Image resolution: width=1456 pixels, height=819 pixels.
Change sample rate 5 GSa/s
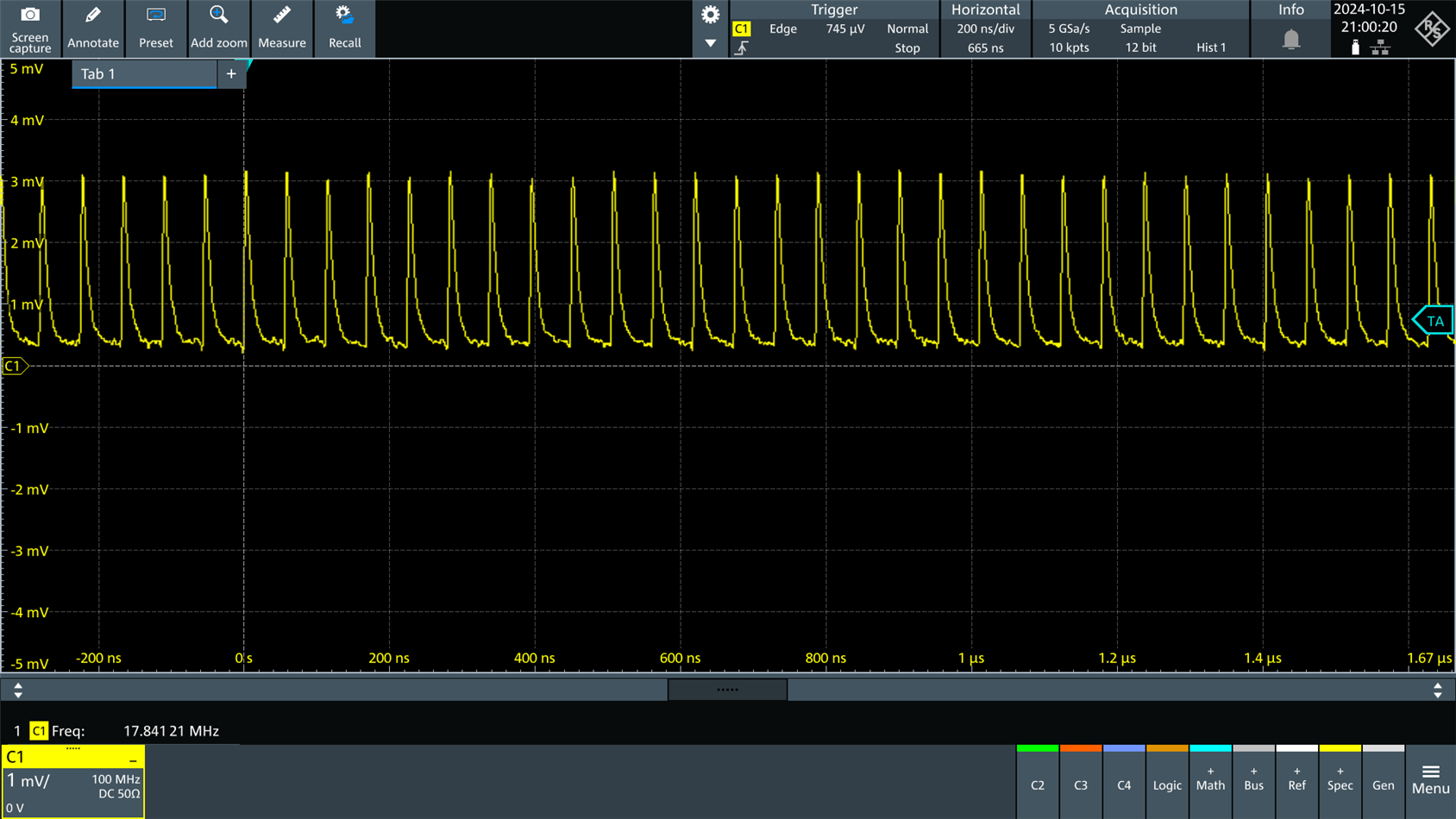pyautogui.click(x=1069, y=28)
